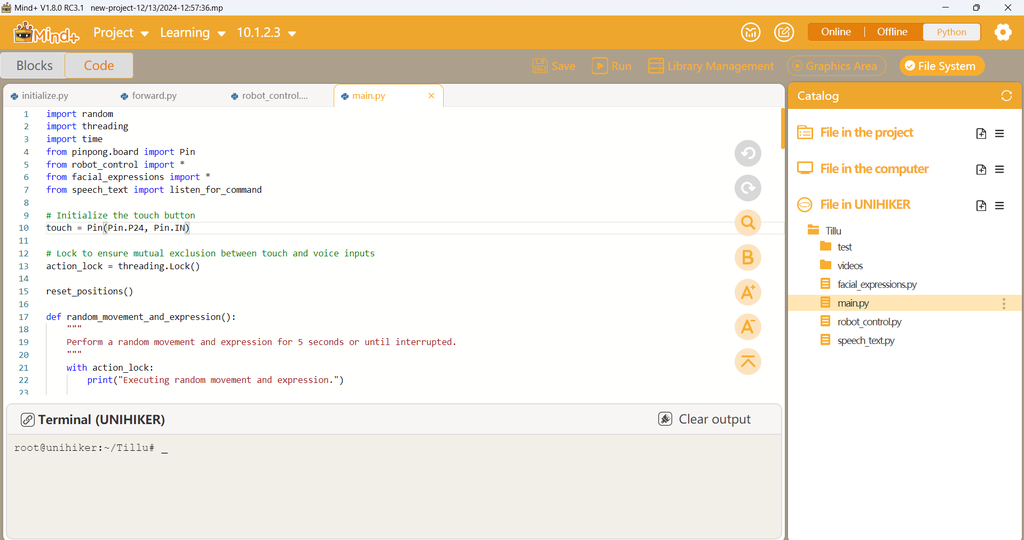
Task: Add new file to File in UNIHIKER
Action: pyautogui.click(x=981, y=205)
